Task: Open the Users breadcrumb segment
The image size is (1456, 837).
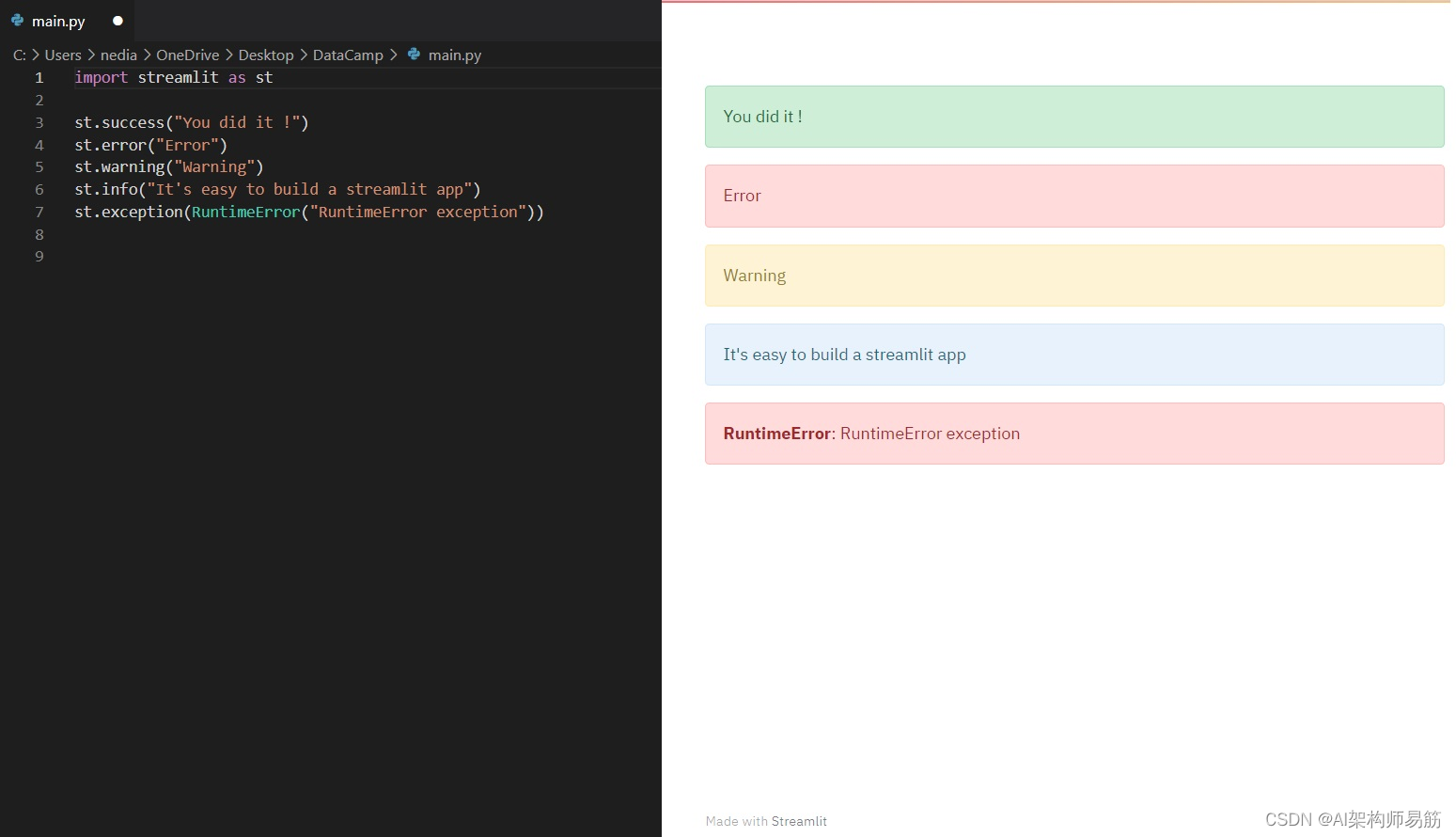Action: [63, 55]
